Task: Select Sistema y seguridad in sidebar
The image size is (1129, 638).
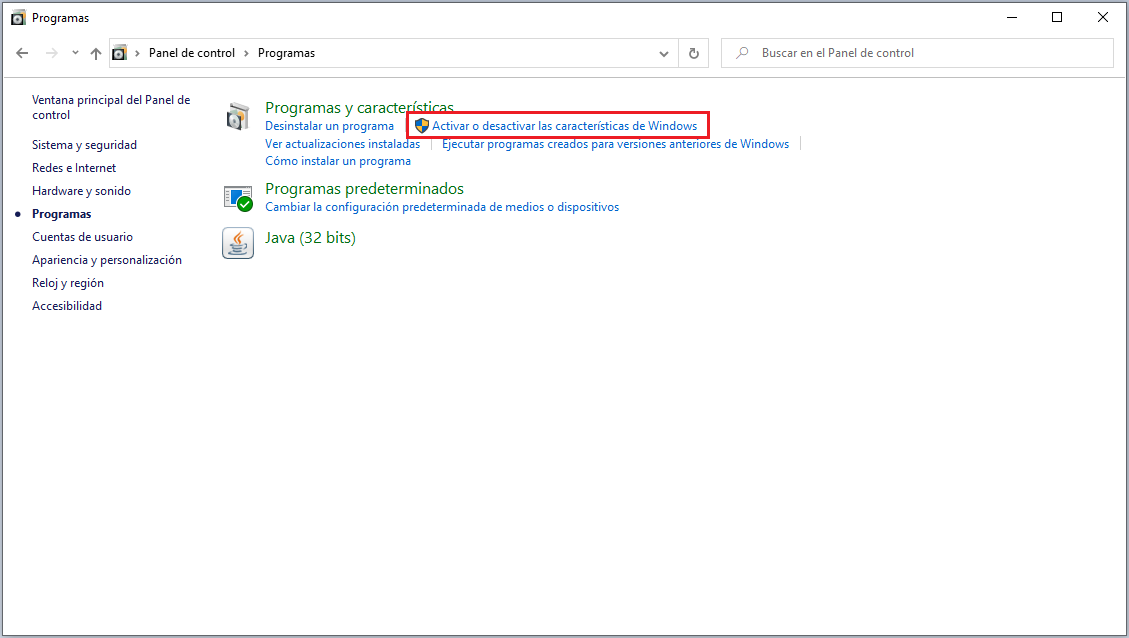Action: [x=84, y=145]
